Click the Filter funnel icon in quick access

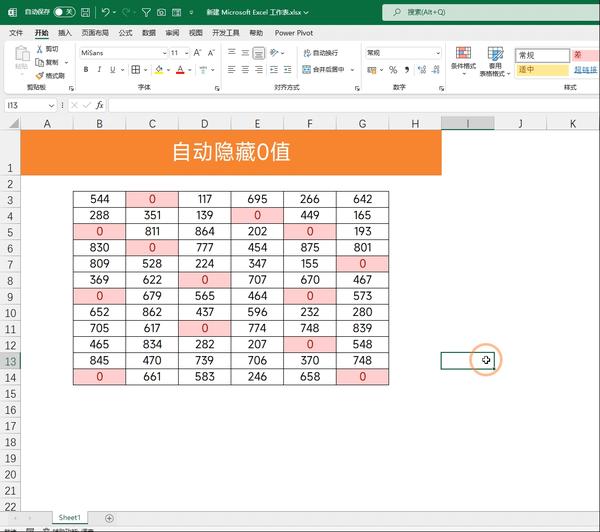(x=146, y=13)
